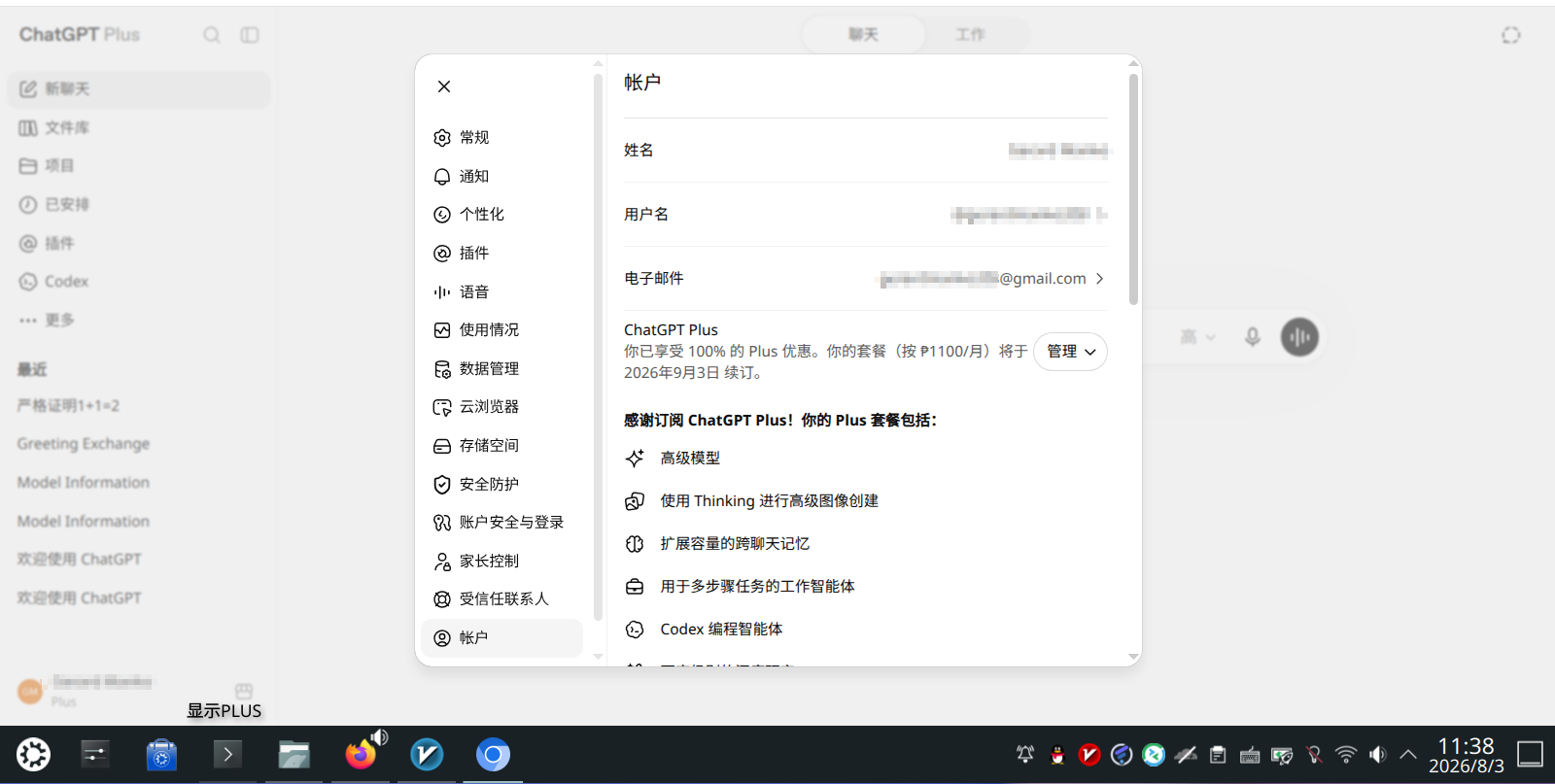Select 受信任联系人 in the settings menu
Viewport: 1555px width, 784px height.
pos(501,599)
